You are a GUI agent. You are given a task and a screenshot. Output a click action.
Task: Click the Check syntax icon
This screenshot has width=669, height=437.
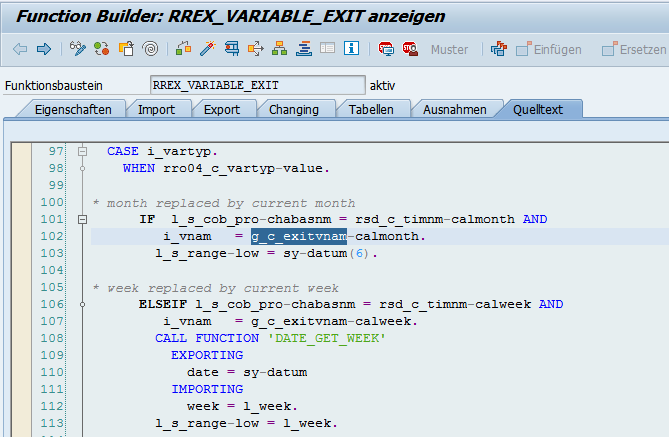(x=183, y=49)
